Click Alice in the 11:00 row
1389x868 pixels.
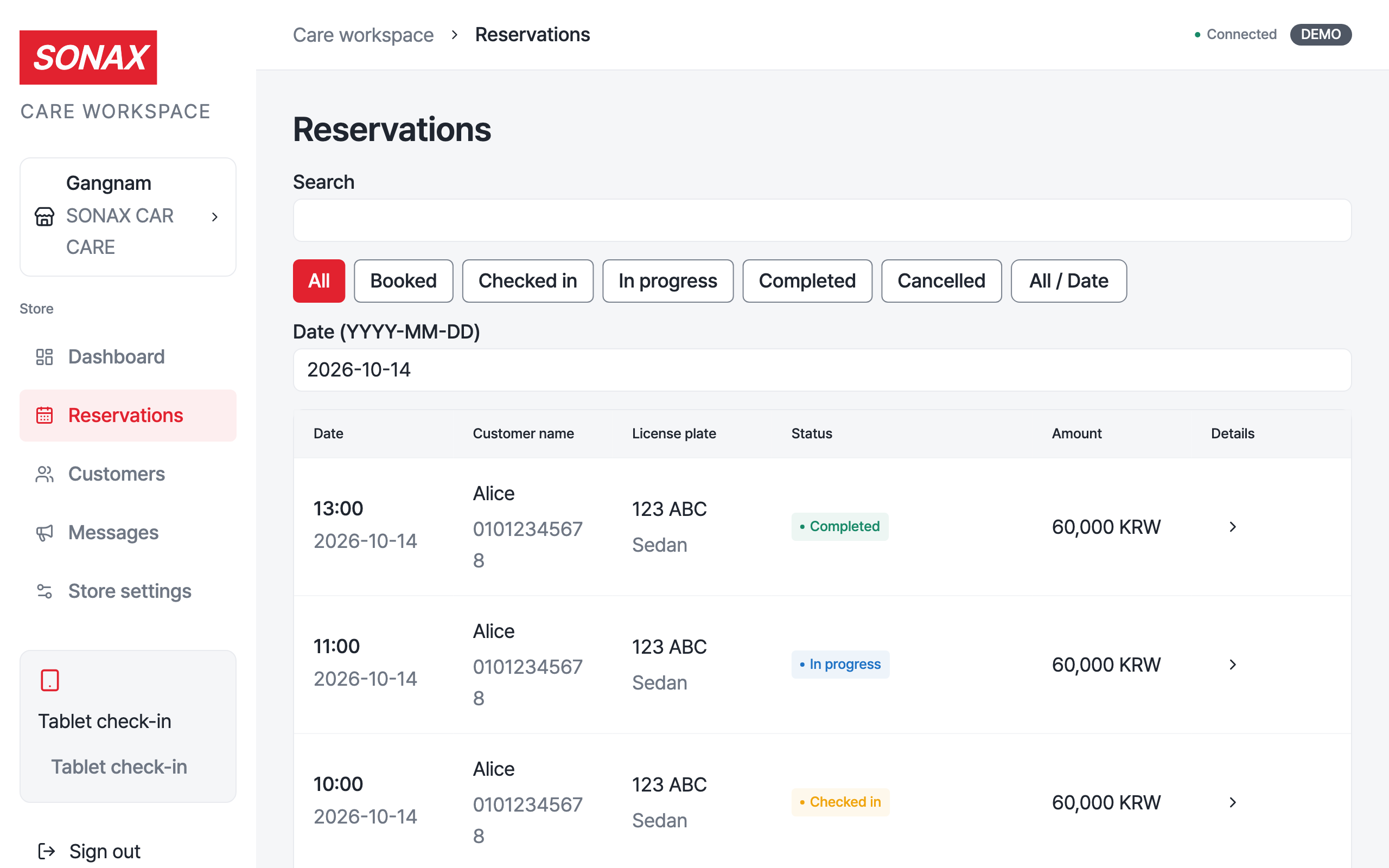pyautogui.click(x=494, y=631)
